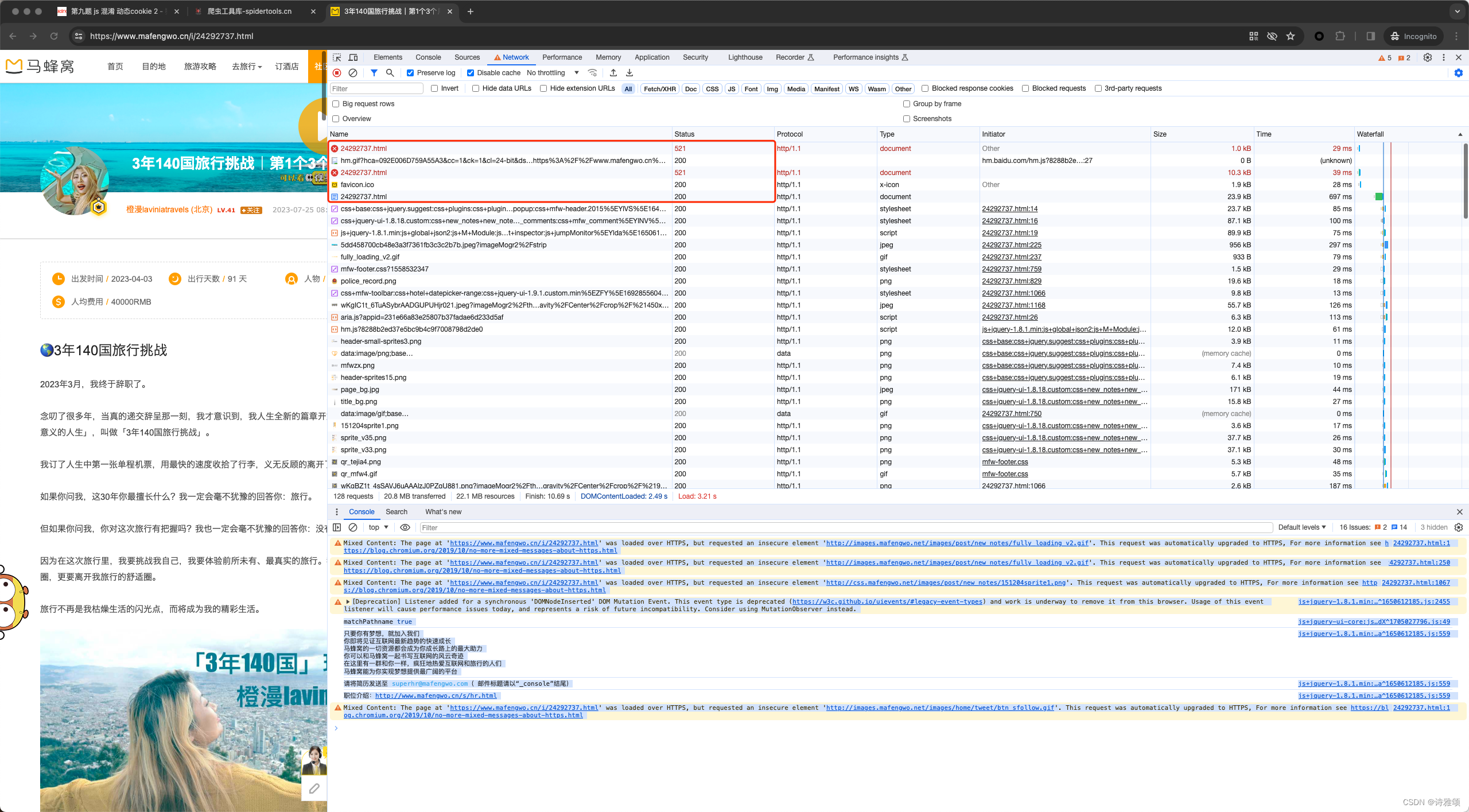Open DevTools more options menu

pyautogui.click(x=1444, y=57)
